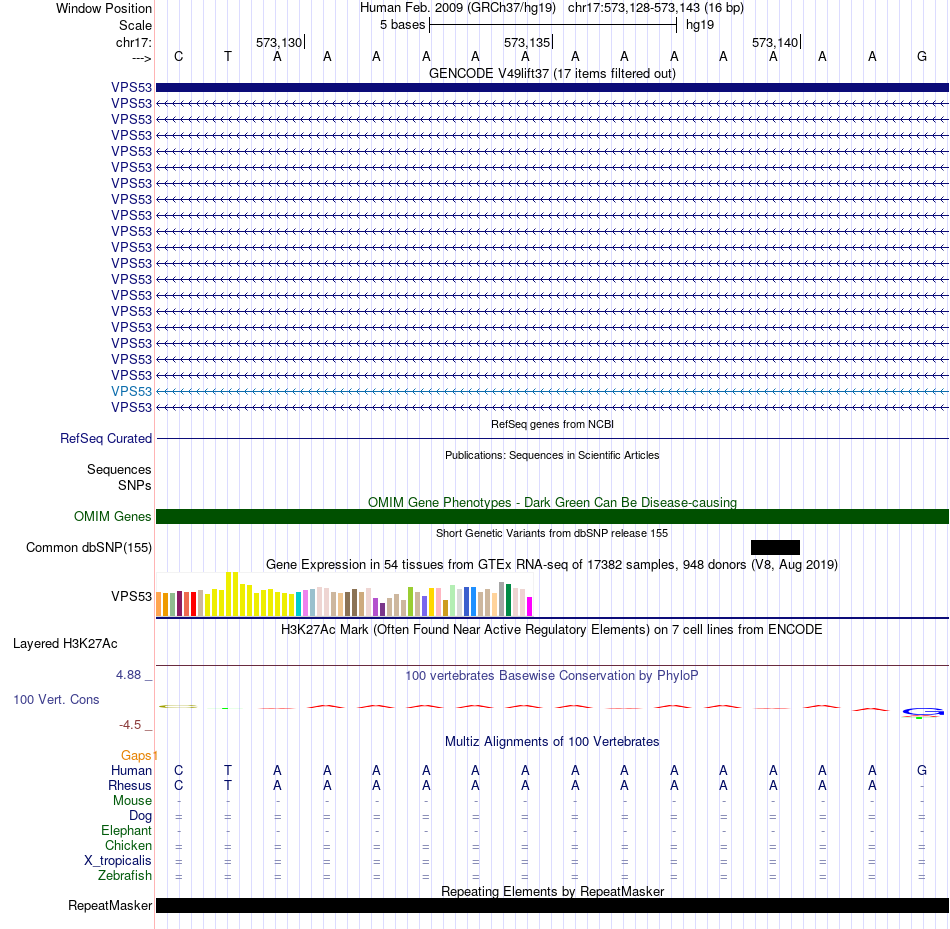Click the 'Rhesus' alignment row label
The height and width of the screenshot is (929, 950).
click(x=130, y=785)
